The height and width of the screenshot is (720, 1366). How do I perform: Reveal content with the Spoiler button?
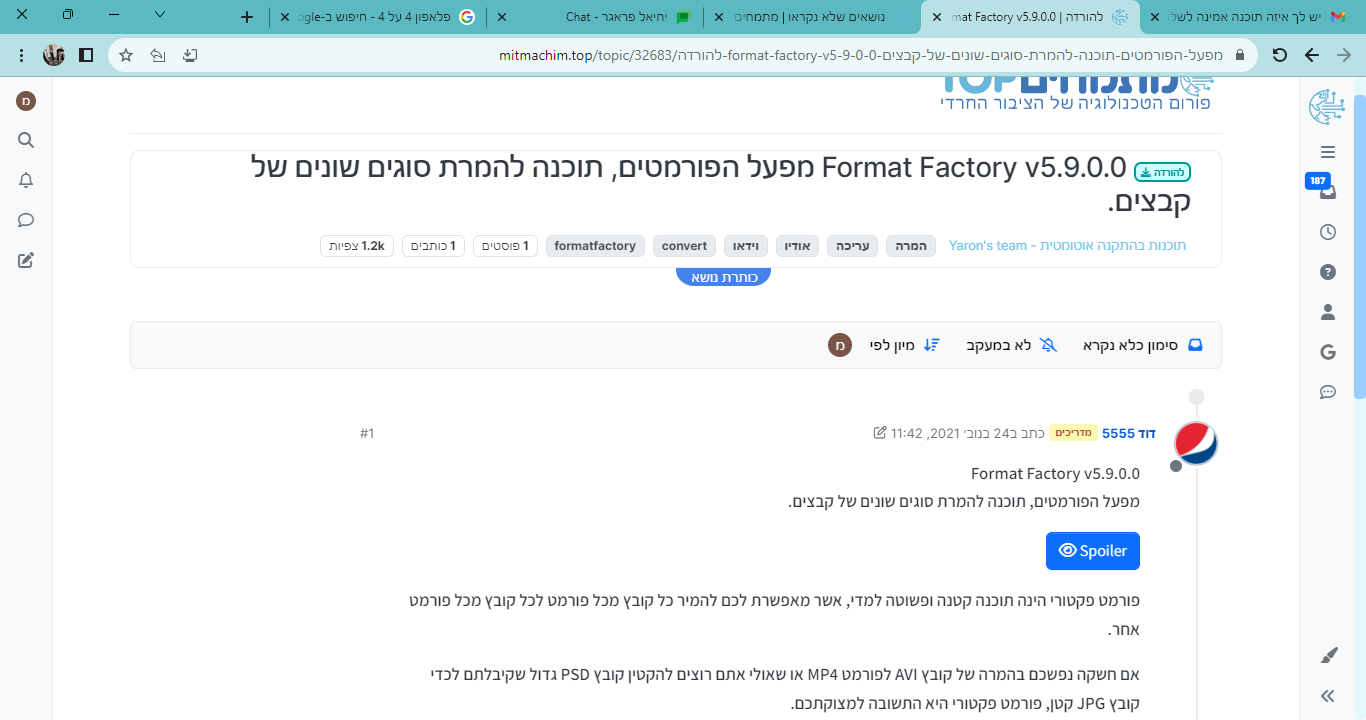[1093, 551]
